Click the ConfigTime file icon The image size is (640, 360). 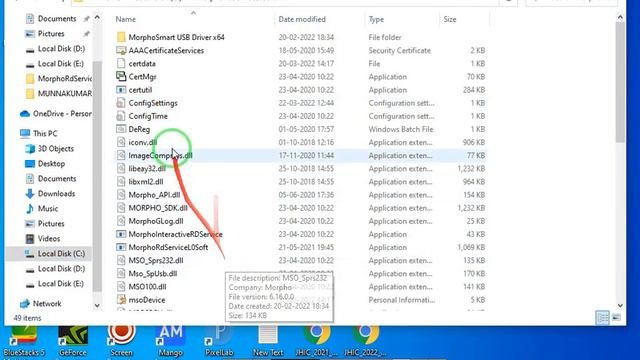pos(121,116)
